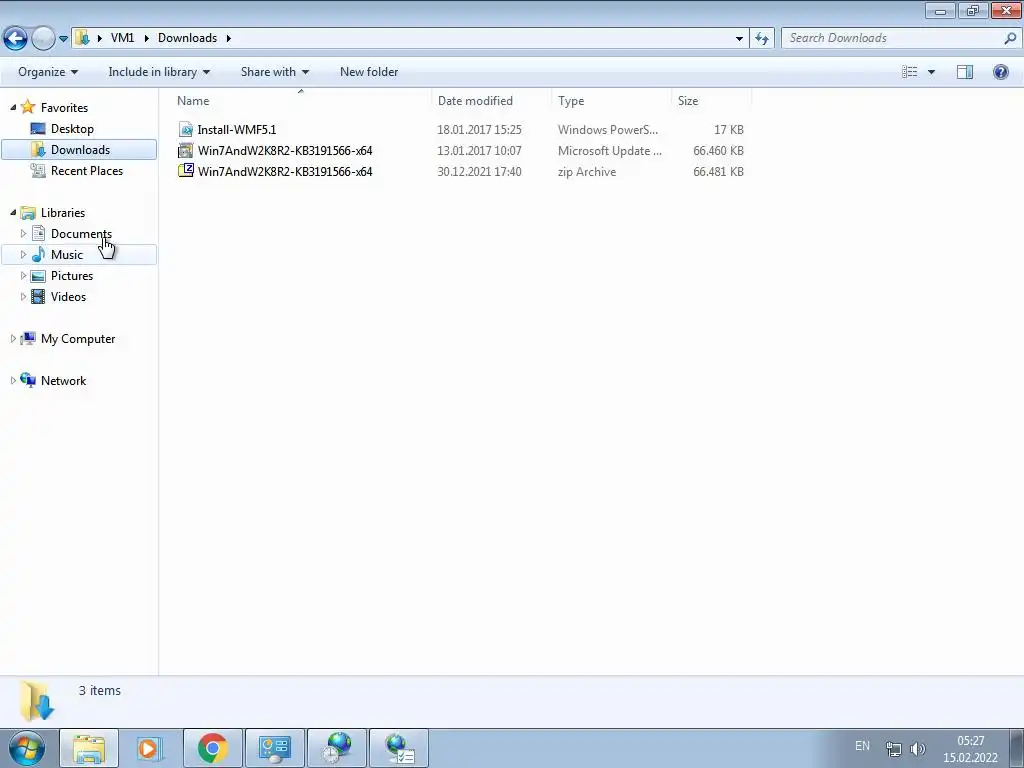Expand My Computer tree node

(13, 338)
